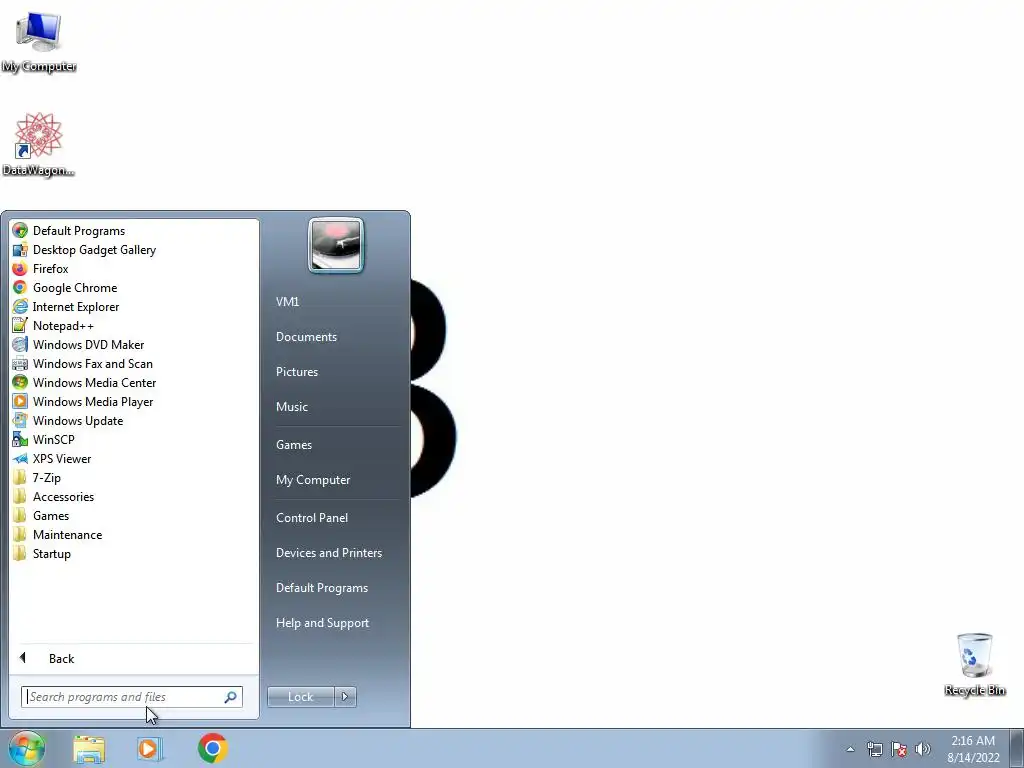1024x768 pixels.
Task: Show hidden tray icons arrow
Action: point(850,749)
